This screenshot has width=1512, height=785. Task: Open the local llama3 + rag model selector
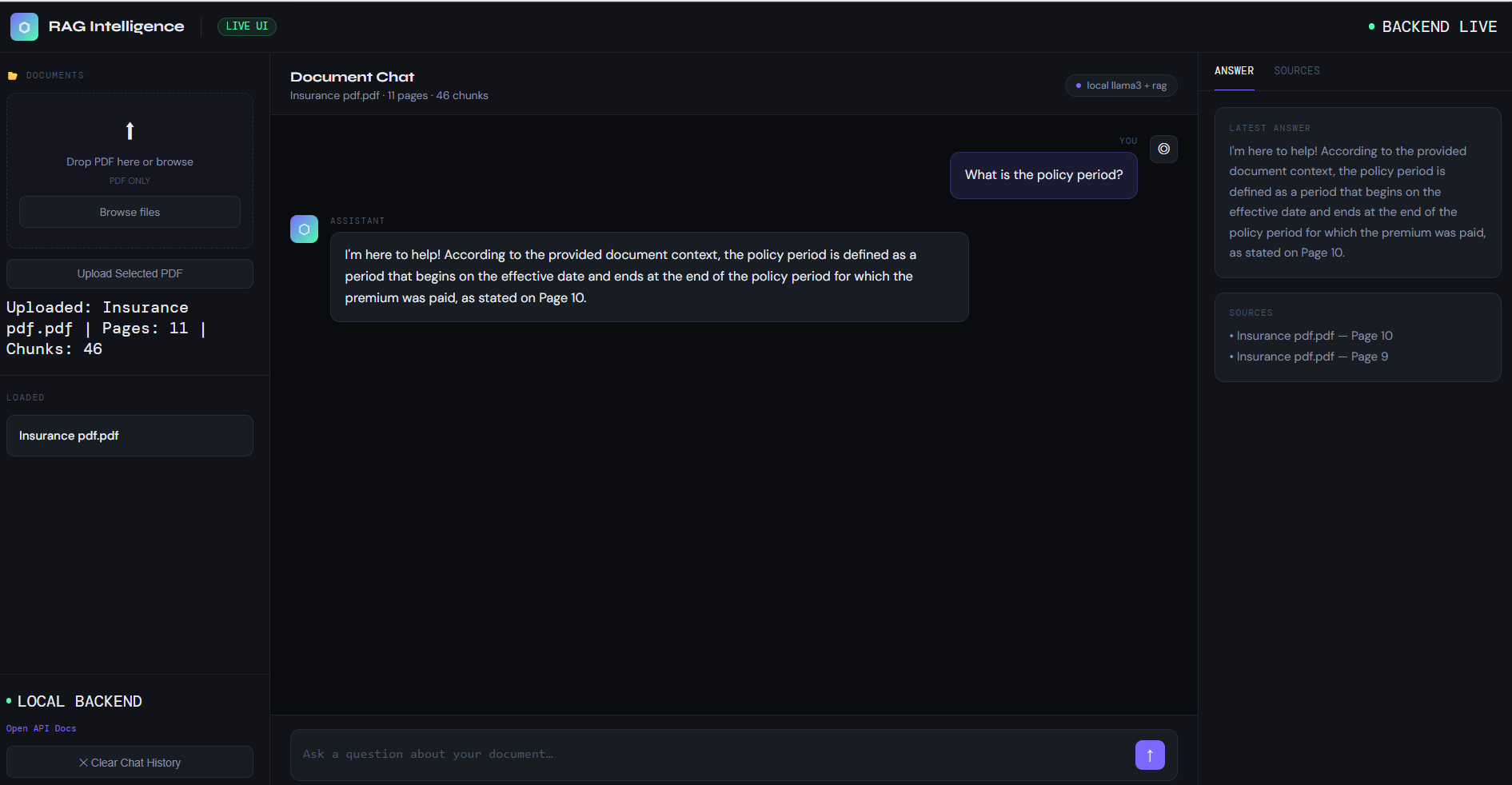click(1121, 86)
